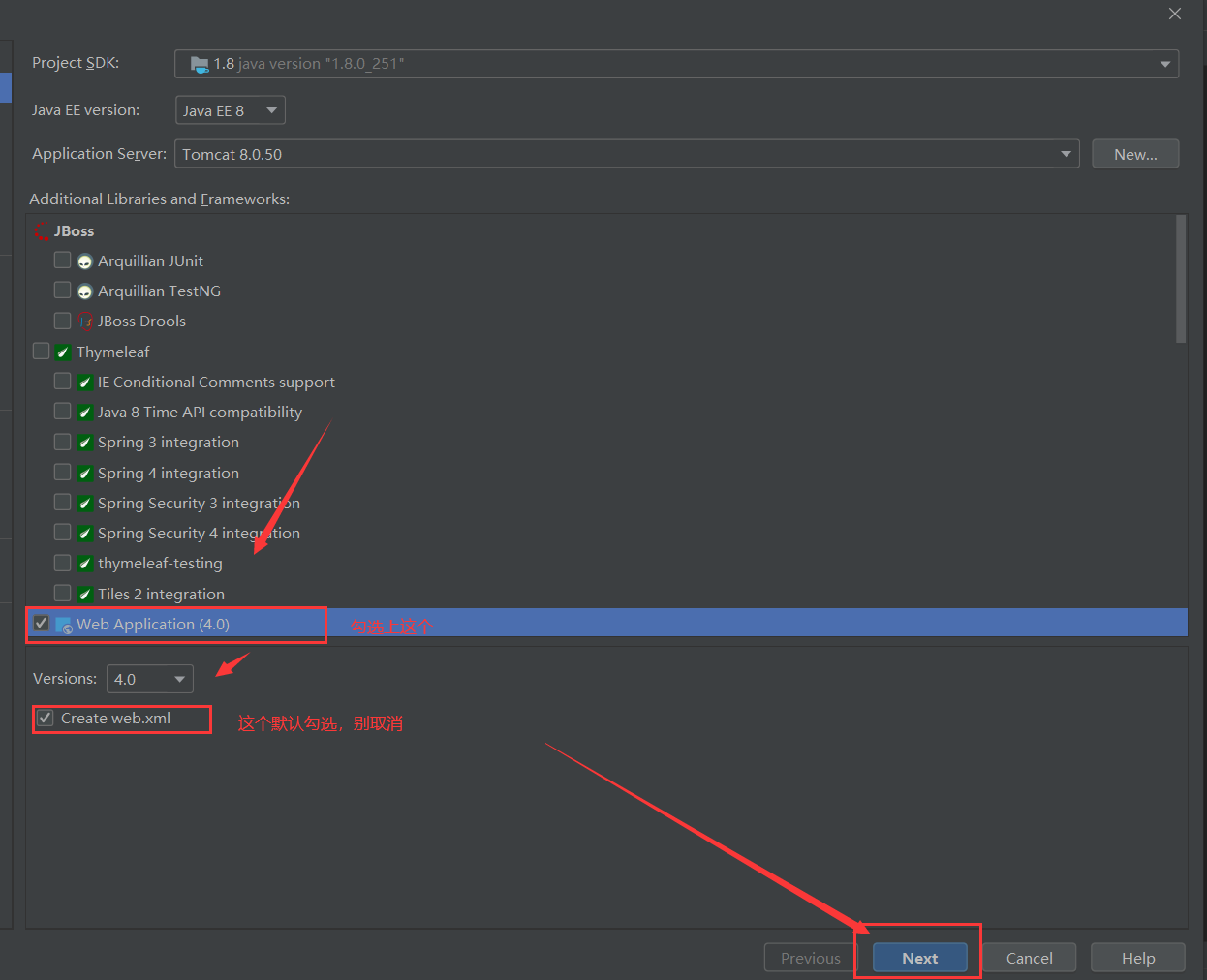Tick Spring Security 4 integration checkbox
This screenshot has width=1207, height=980.
(x=63, y=533)
